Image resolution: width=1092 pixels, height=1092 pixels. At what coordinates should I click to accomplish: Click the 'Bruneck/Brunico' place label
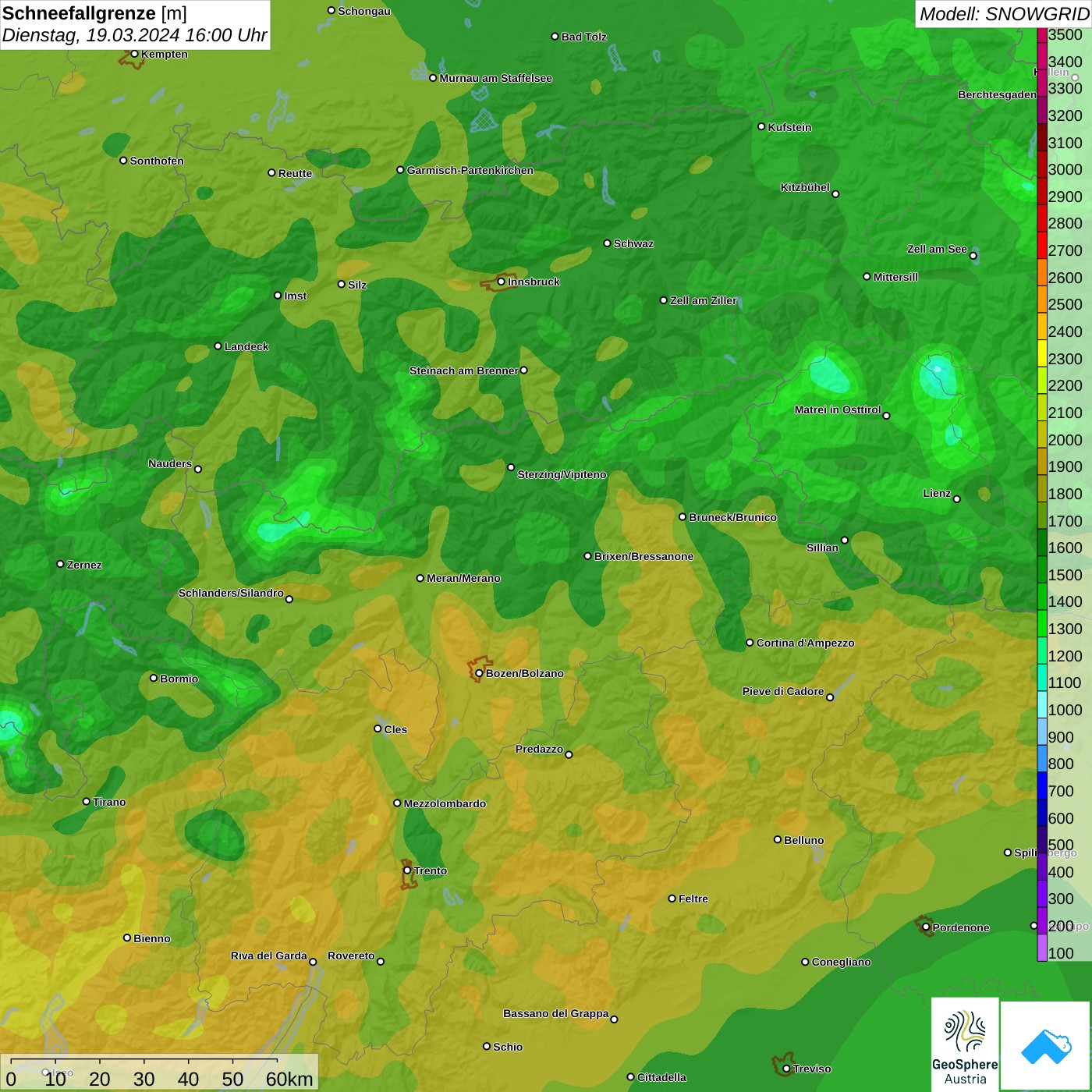point(732,517)
